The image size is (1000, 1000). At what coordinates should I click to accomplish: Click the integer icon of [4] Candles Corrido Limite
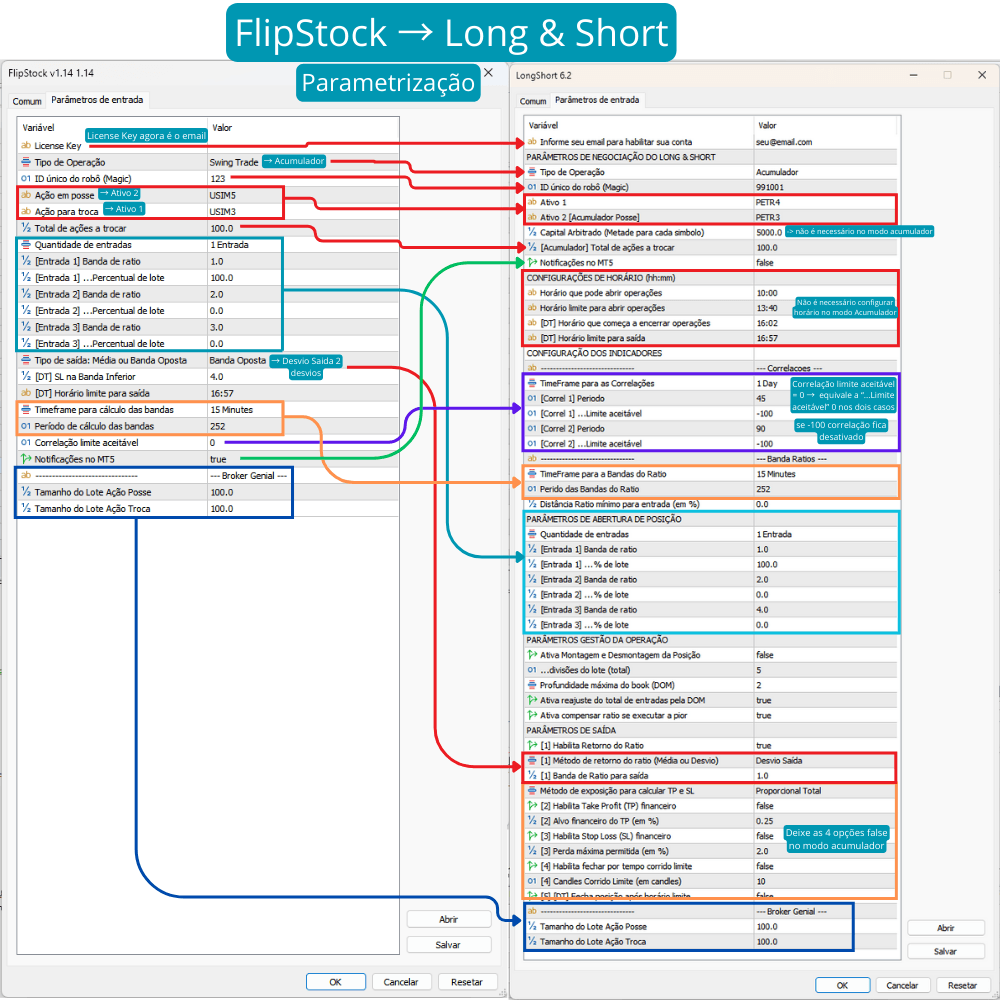(532, 881)
